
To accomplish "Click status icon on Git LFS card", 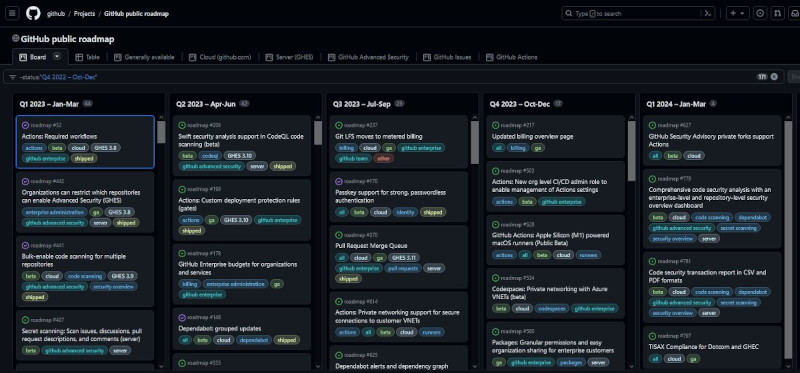I will [x=339, y=125].
